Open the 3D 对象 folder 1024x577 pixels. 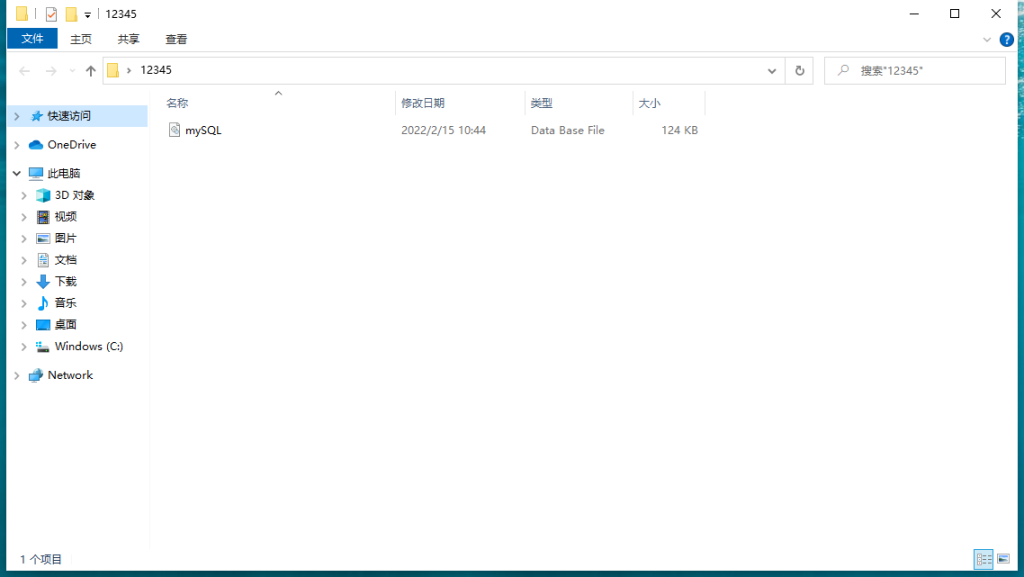[x=74, y=195]
